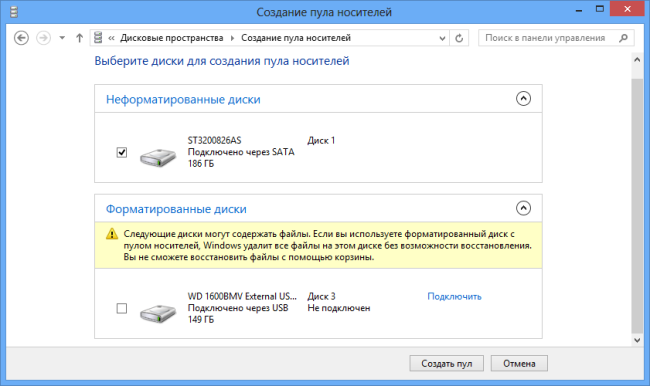Click the 'WD 1600BMV External US...' disk name

[x=242, y=296]
